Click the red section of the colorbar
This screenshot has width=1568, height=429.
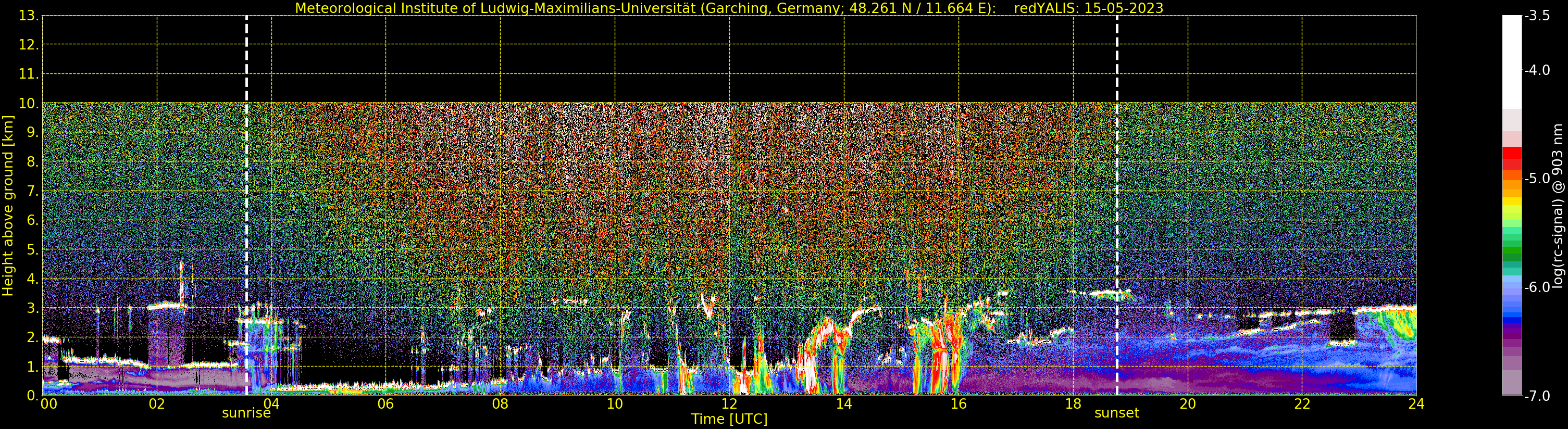click(1512, 157)
